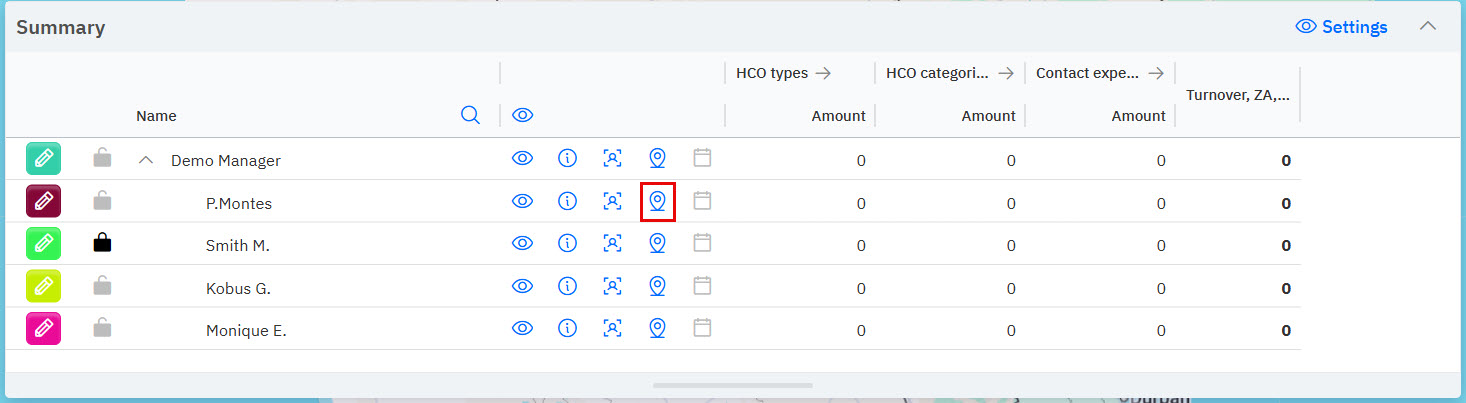
Task: Open info icon for Demo Manager
Action: click(567, 159)
